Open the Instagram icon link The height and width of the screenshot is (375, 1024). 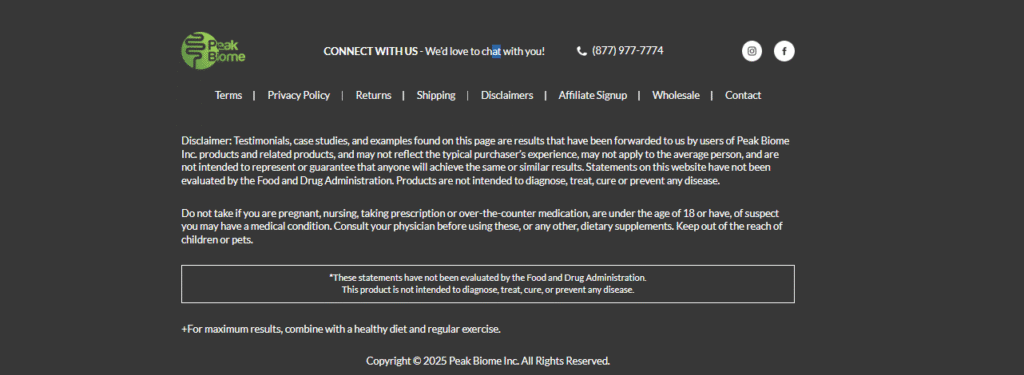(752, 51)
